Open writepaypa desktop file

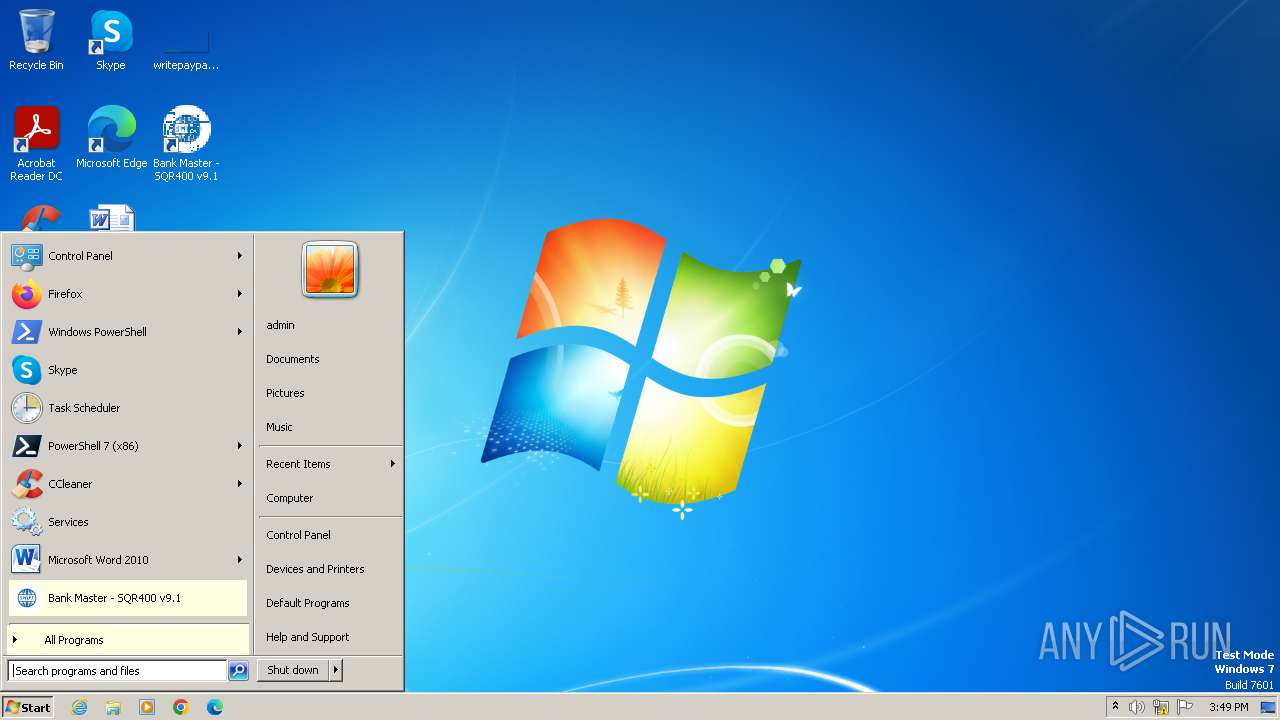coord(186,48)
